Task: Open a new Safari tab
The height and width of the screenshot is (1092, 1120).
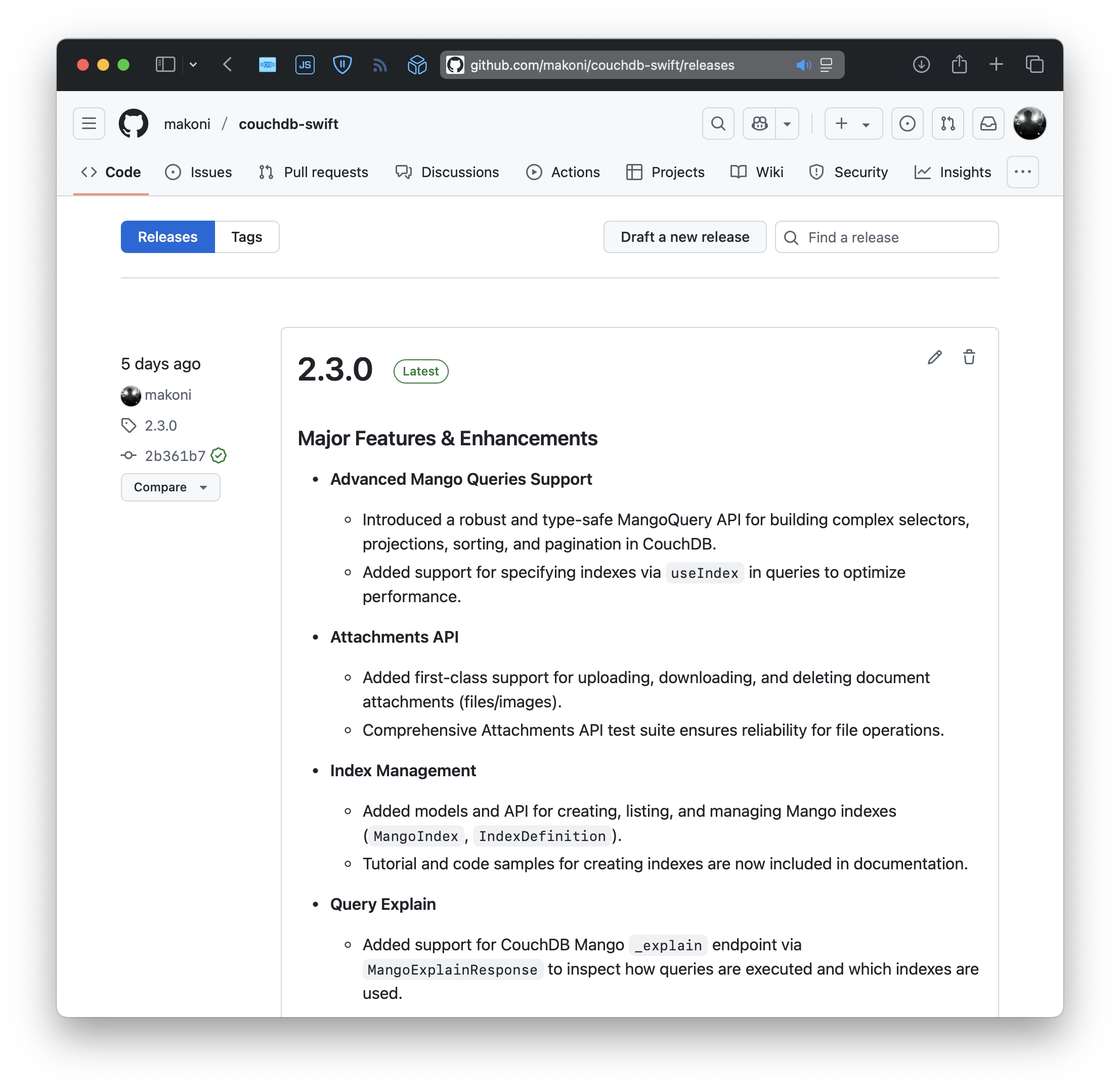Action: (x=996, y=64)
